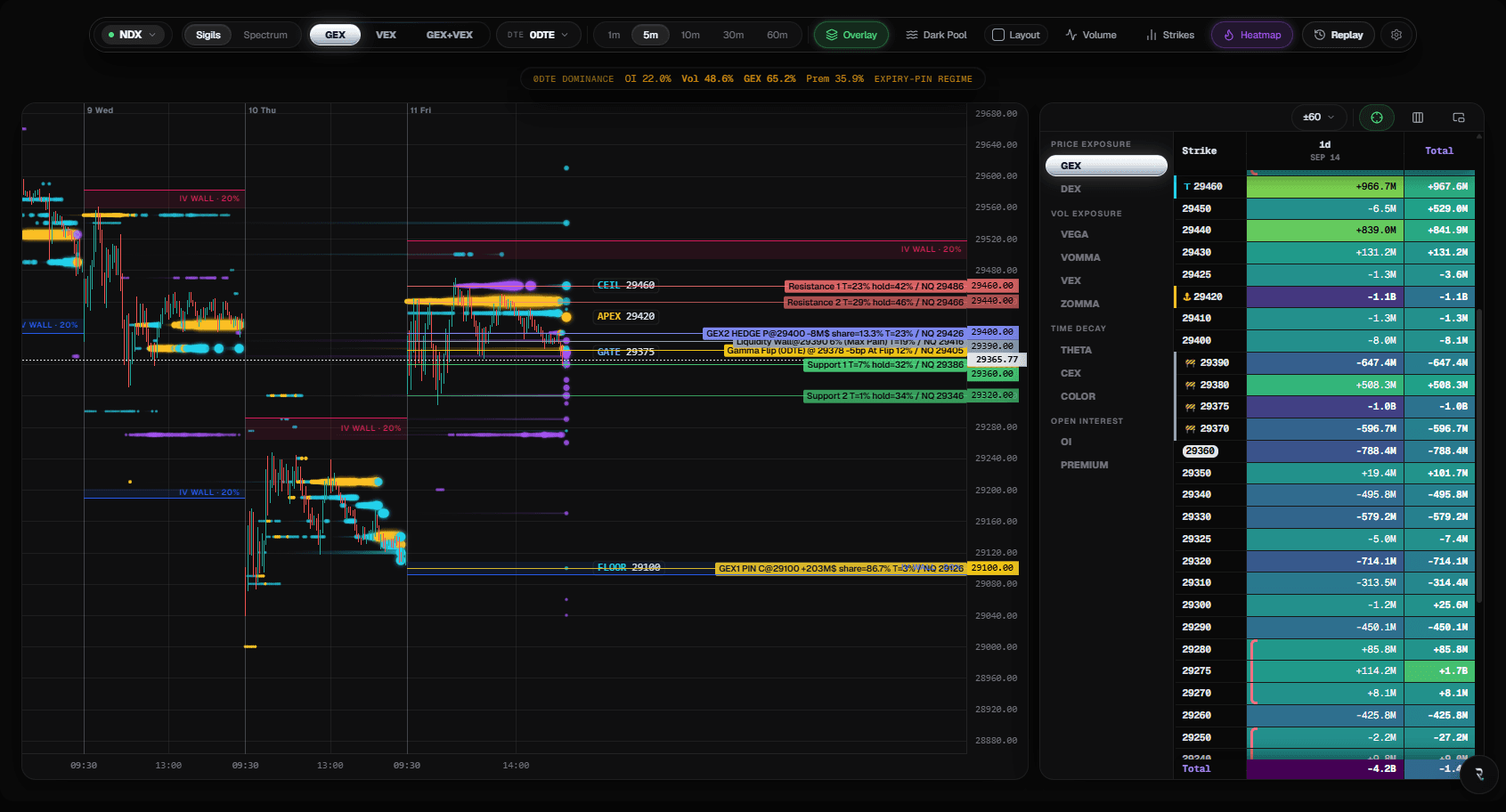Screen dimensions: 1506x812
Task: Click the Total column header
Action: pyautogui.click(x=1438, y=150)
